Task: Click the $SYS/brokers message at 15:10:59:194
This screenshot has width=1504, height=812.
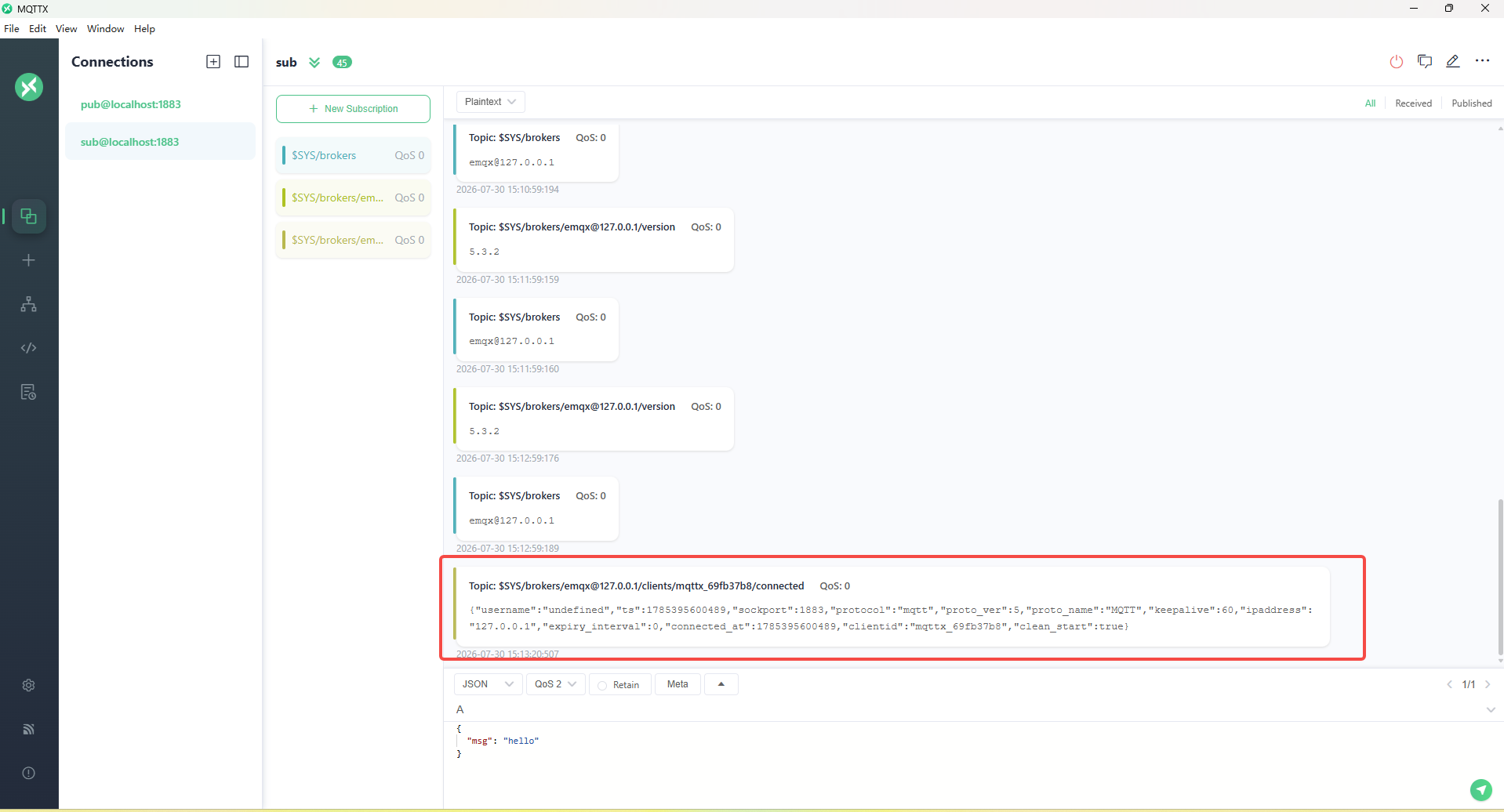Action: point(536,152)
